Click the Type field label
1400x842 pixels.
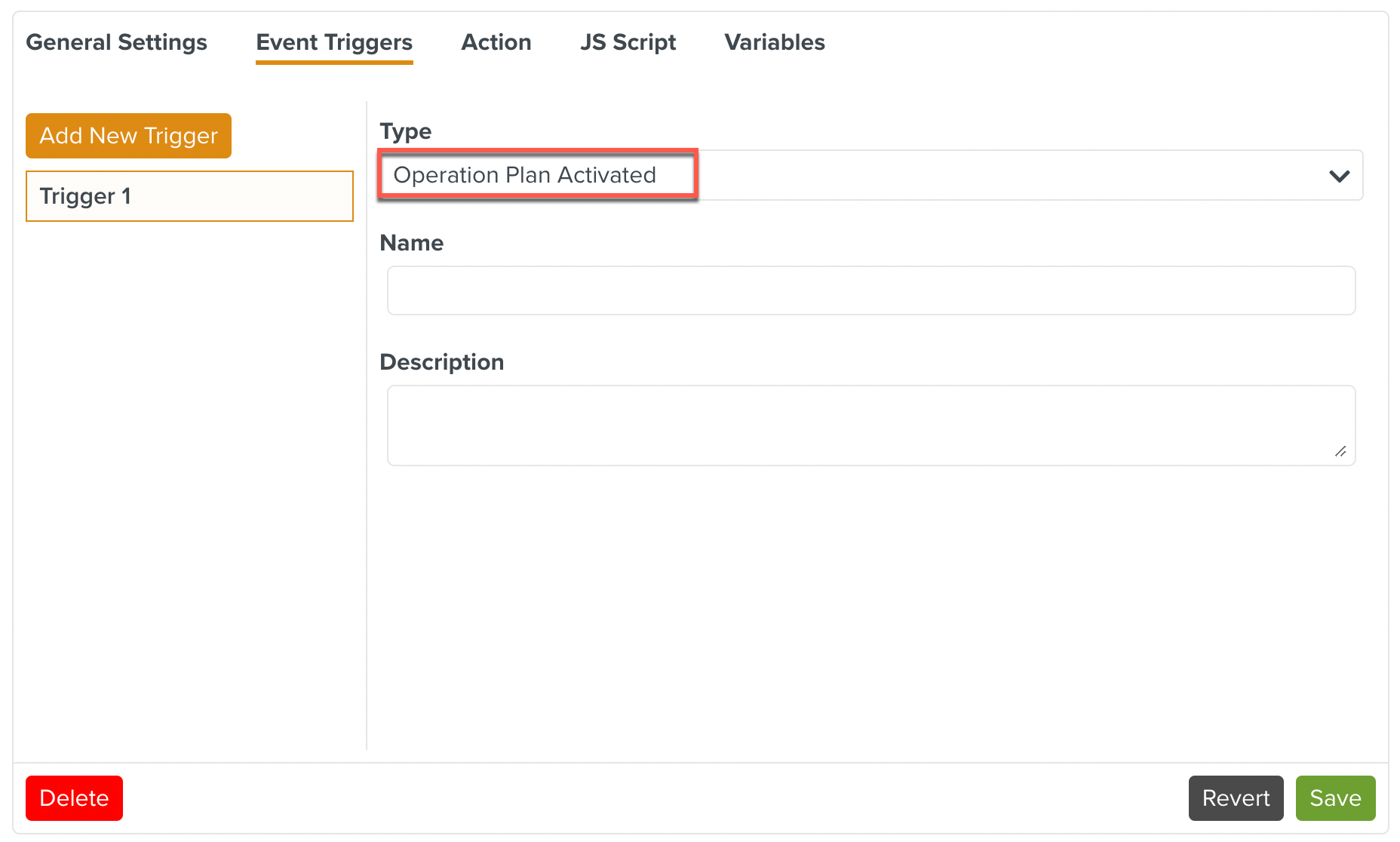pyautogui.click(x=405, y=131)
